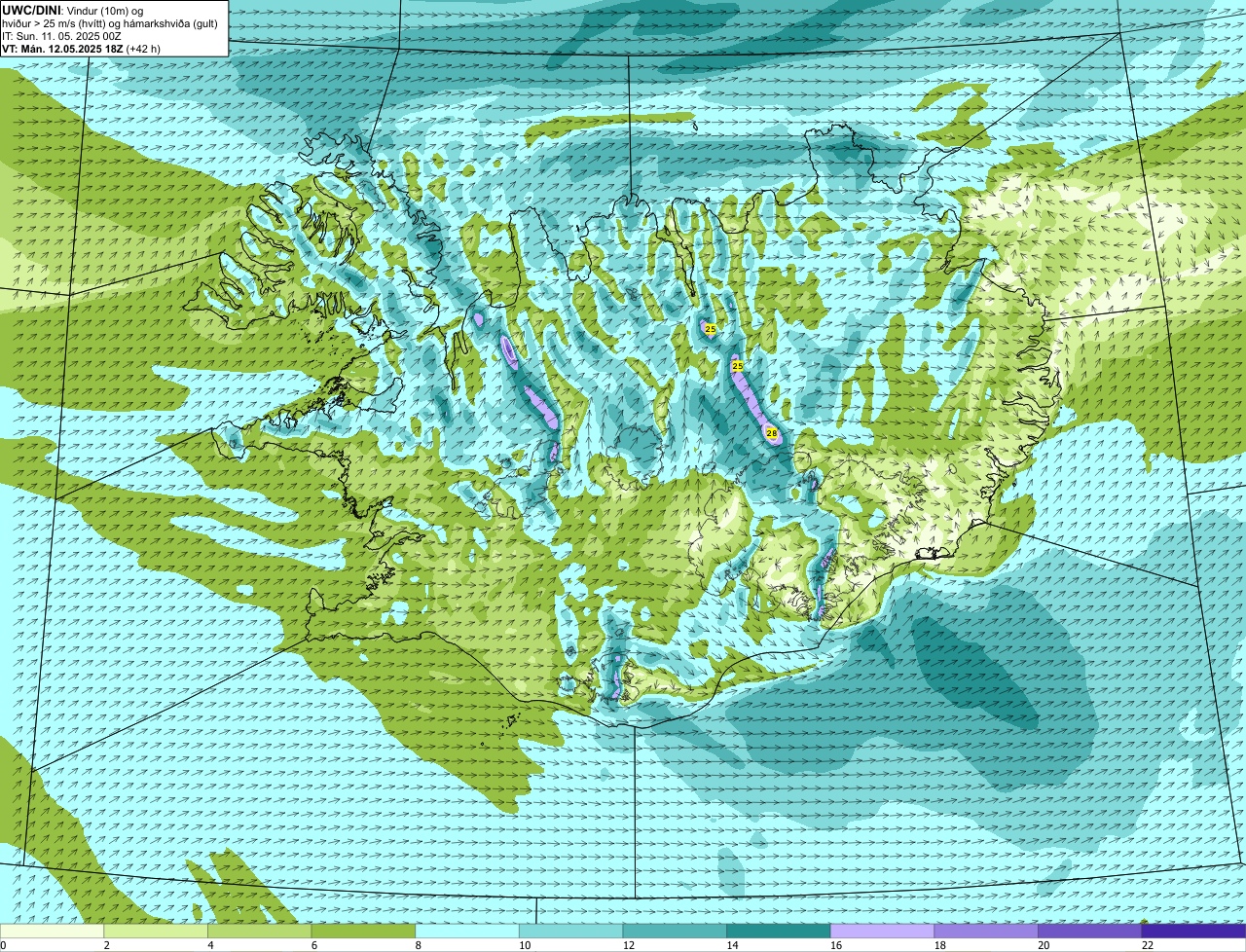Click the "25" gust label closest to the 28 label
This screenshot has width=1246, height=952.
(x=738, y=366)
